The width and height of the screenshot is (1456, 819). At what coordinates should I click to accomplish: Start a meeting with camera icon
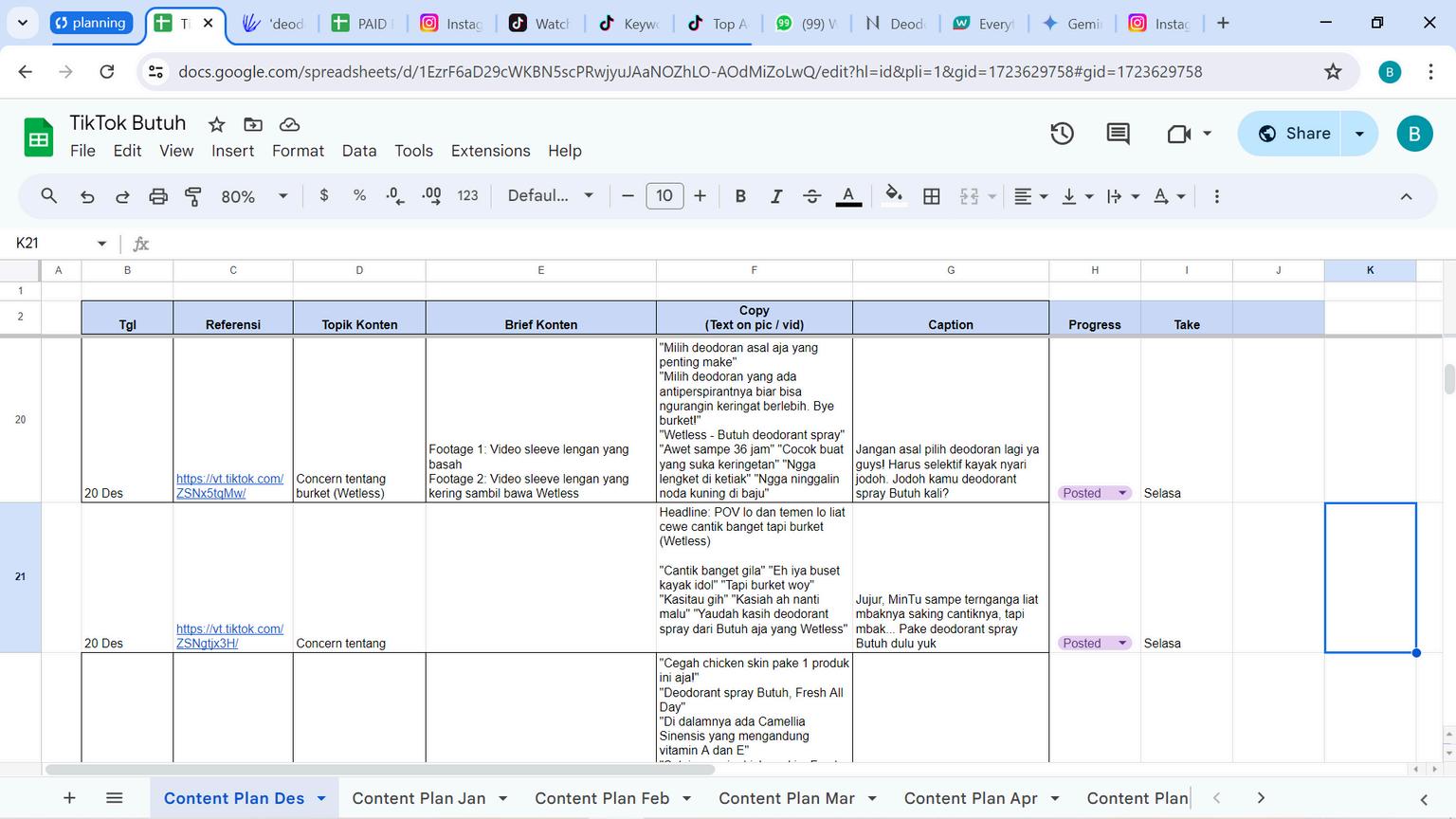pos(1179,134)
